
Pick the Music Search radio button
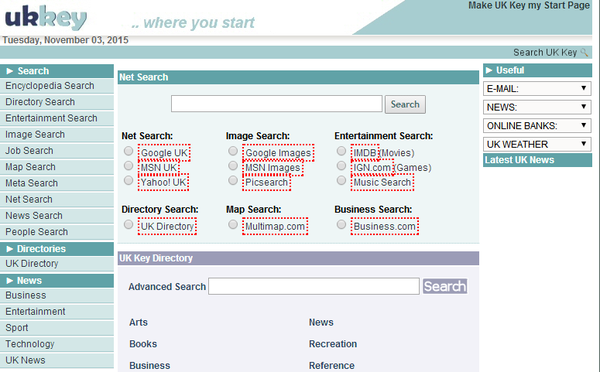341,180
